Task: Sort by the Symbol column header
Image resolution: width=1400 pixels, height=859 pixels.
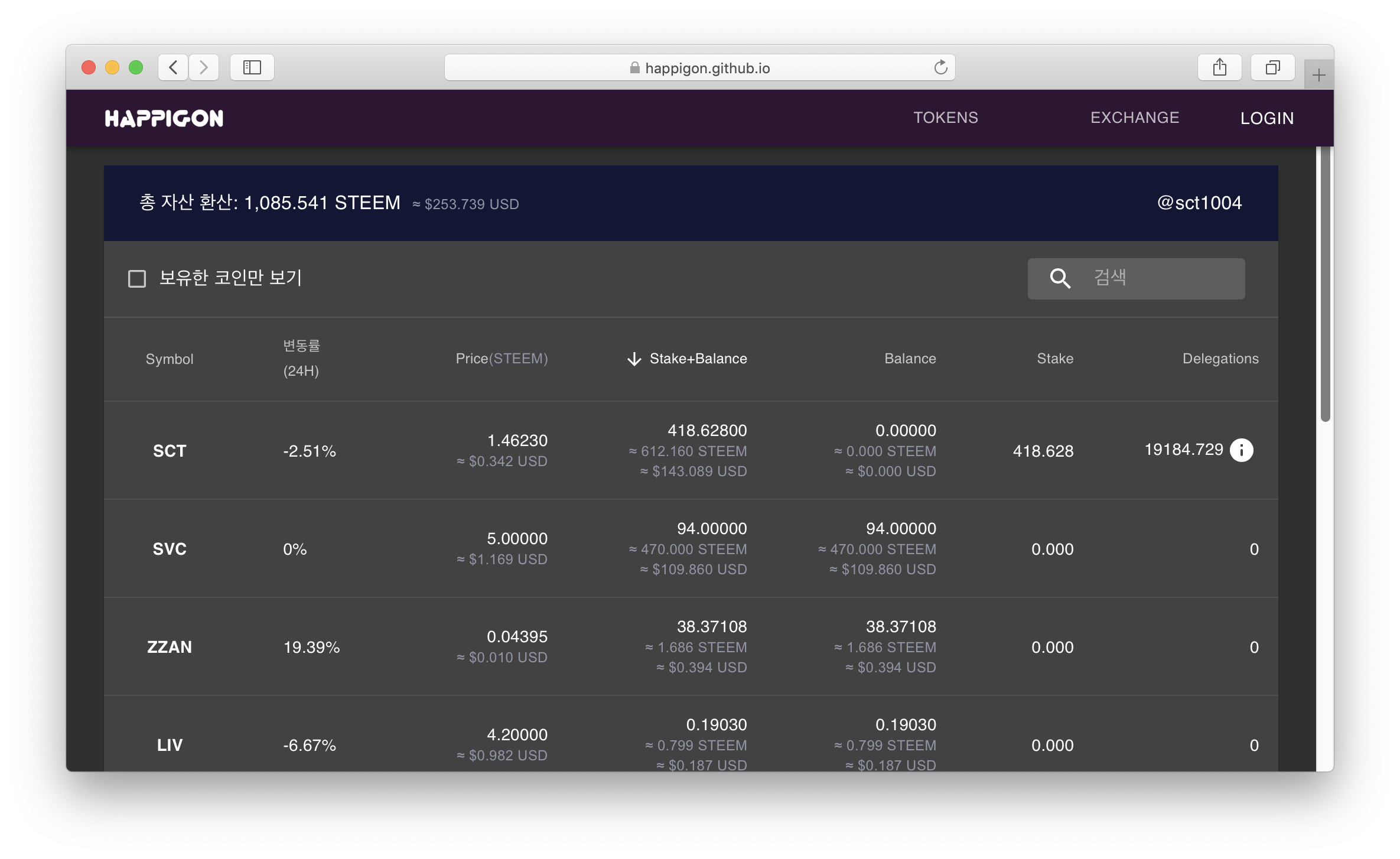Action: [x=170, y=359]
